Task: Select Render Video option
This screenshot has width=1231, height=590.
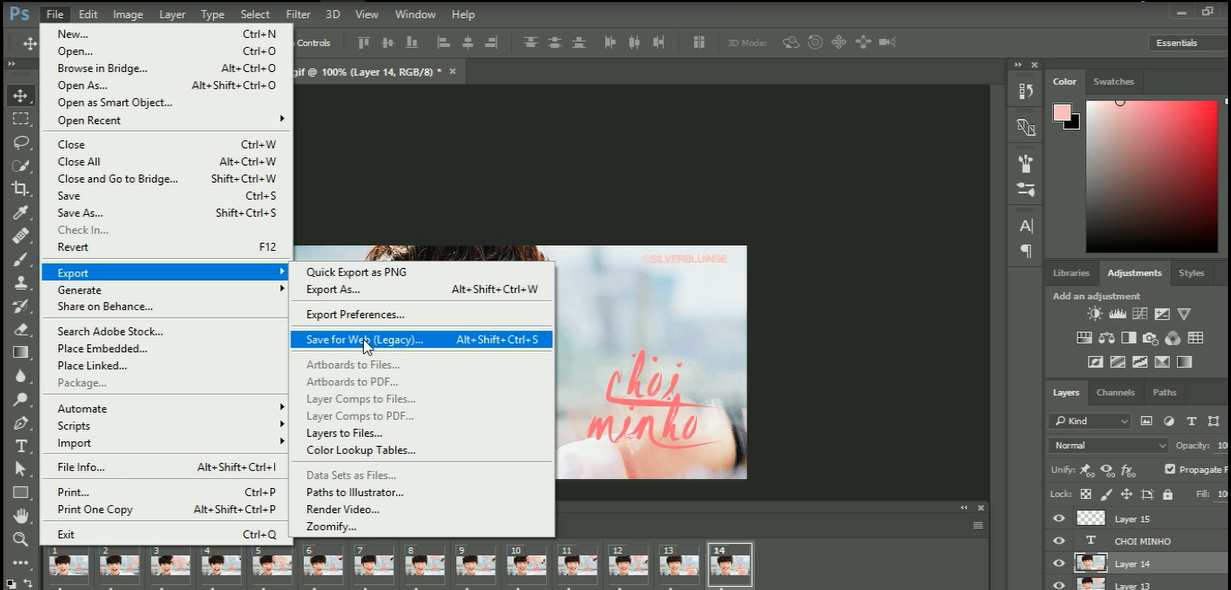Action: [421, 509]
